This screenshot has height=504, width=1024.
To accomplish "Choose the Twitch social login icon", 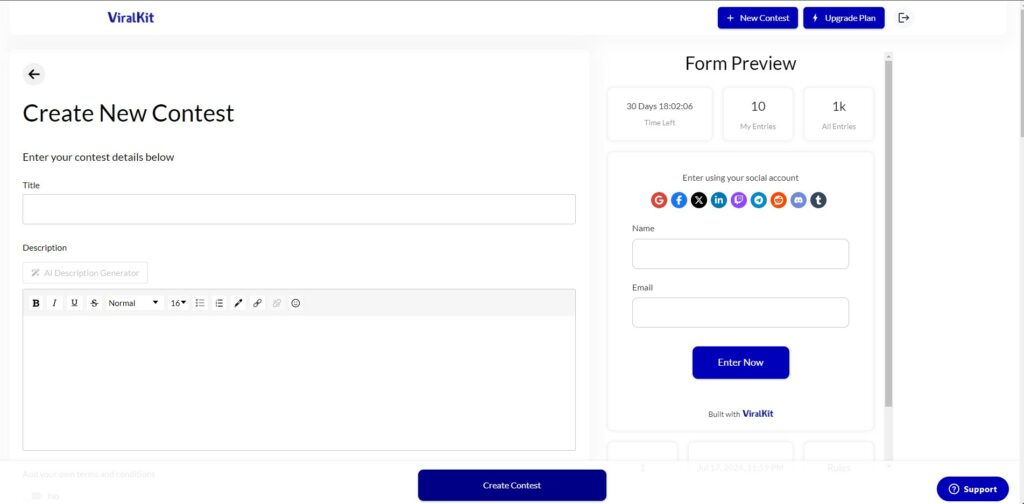I will pos(739,200).
